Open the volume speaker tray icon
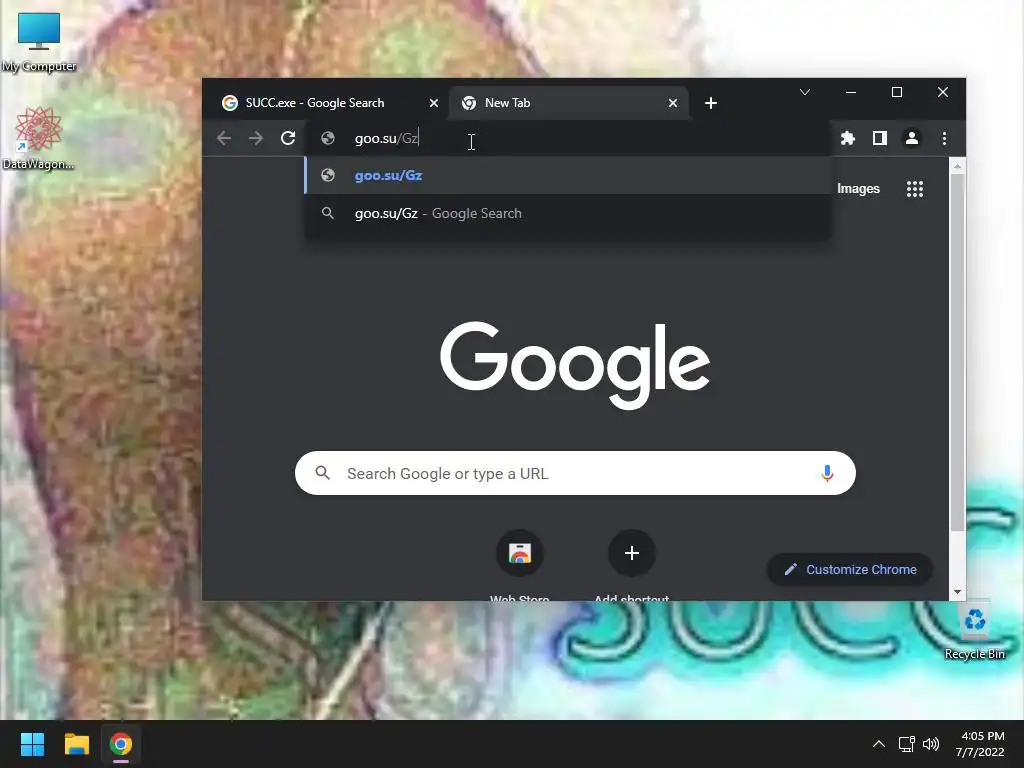The image size is (1024, 768). [x=931, y=744]
